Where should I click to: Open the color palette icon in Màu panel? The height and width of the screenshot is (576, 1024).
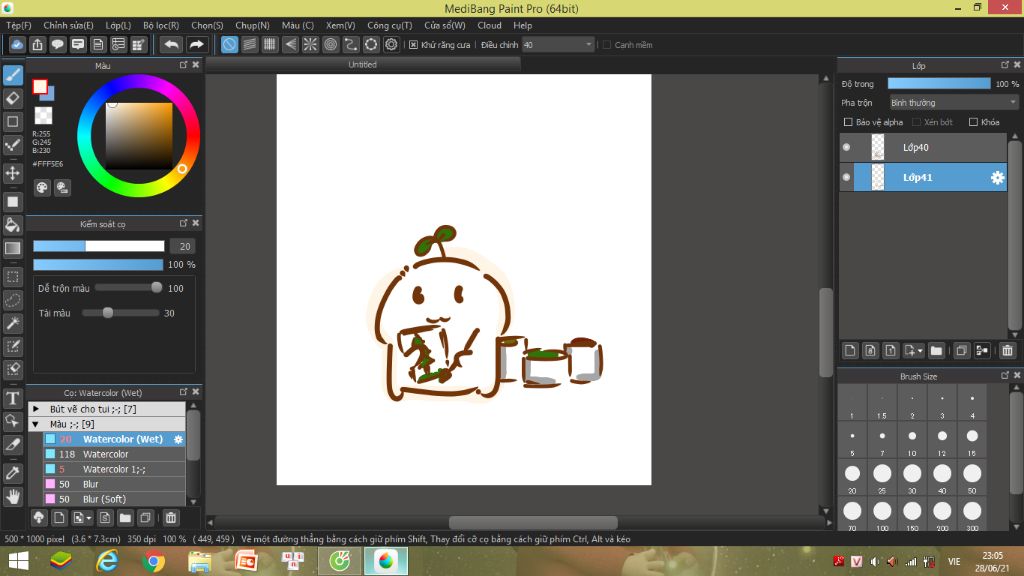point(42,188)
